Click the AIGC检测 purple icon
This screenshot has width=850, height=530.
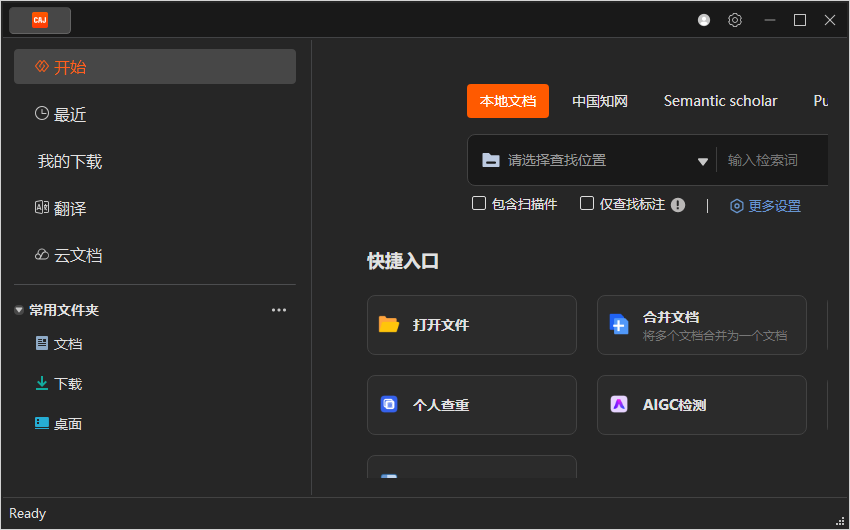click(x=619, y=404)
